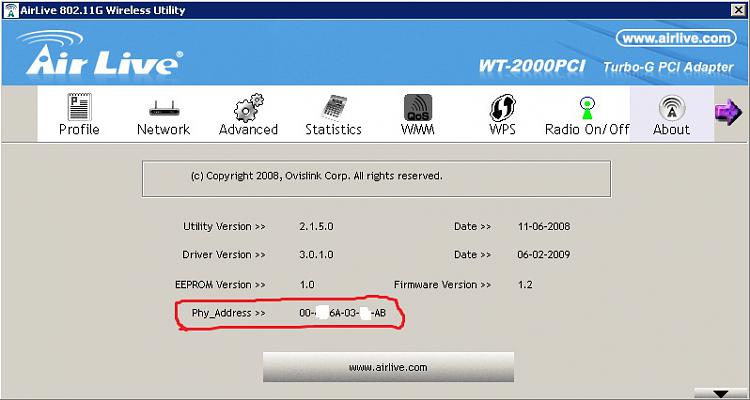This screenshot has height=400, width=750.
Task: Click Utility Version value 2.1.5.0
Action: [x=316, y=226]
